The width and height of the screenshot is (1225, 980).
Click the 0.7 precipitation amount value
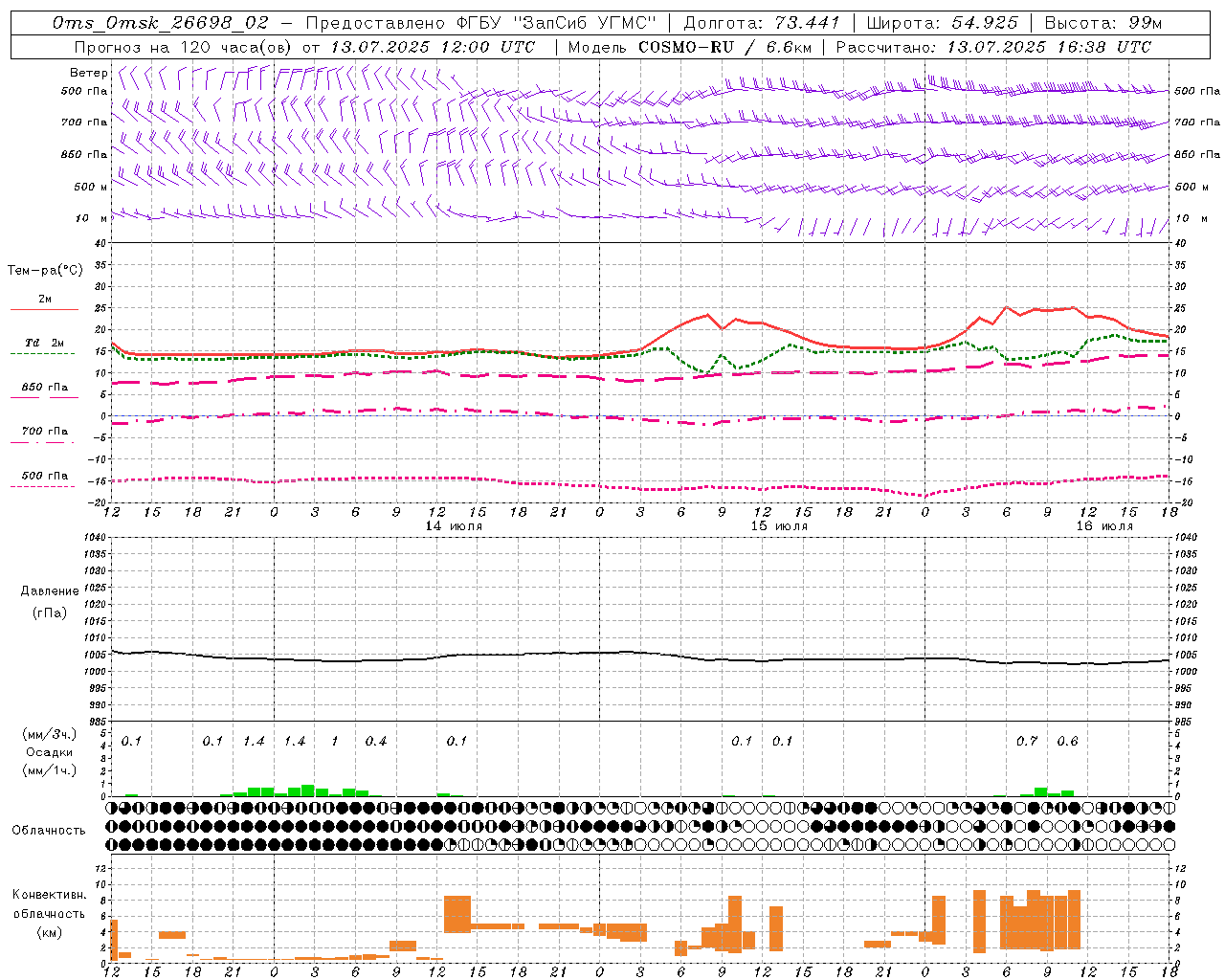tap(1027, 742)
